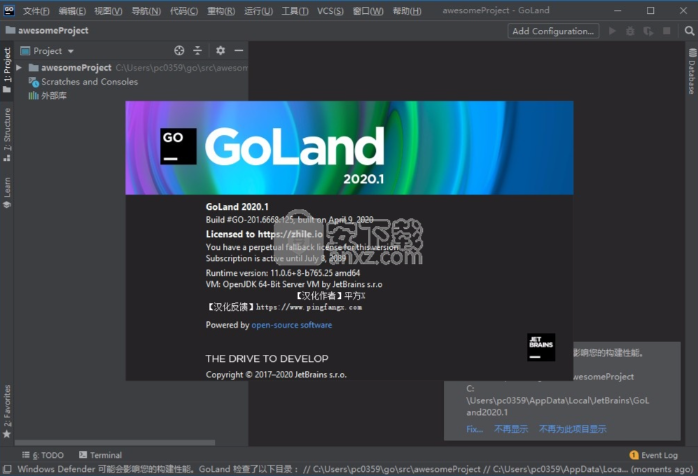Click the Fix... link in notification
Viewport: 698px width, 476px height.
pos(474,429)
